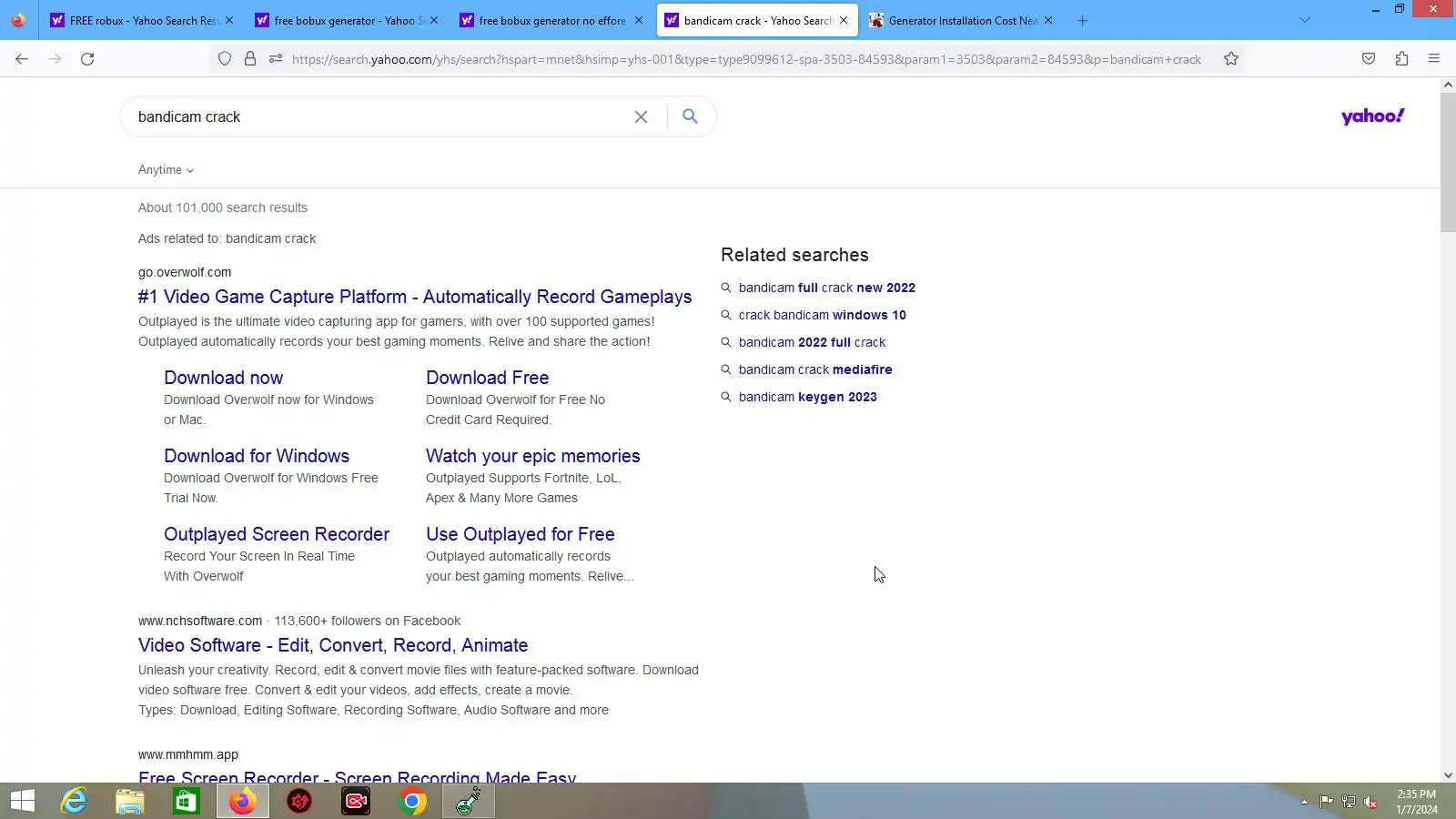Submit search with magnifier button
Screen dimensions: 1456x819
click(x=690, y=116)
